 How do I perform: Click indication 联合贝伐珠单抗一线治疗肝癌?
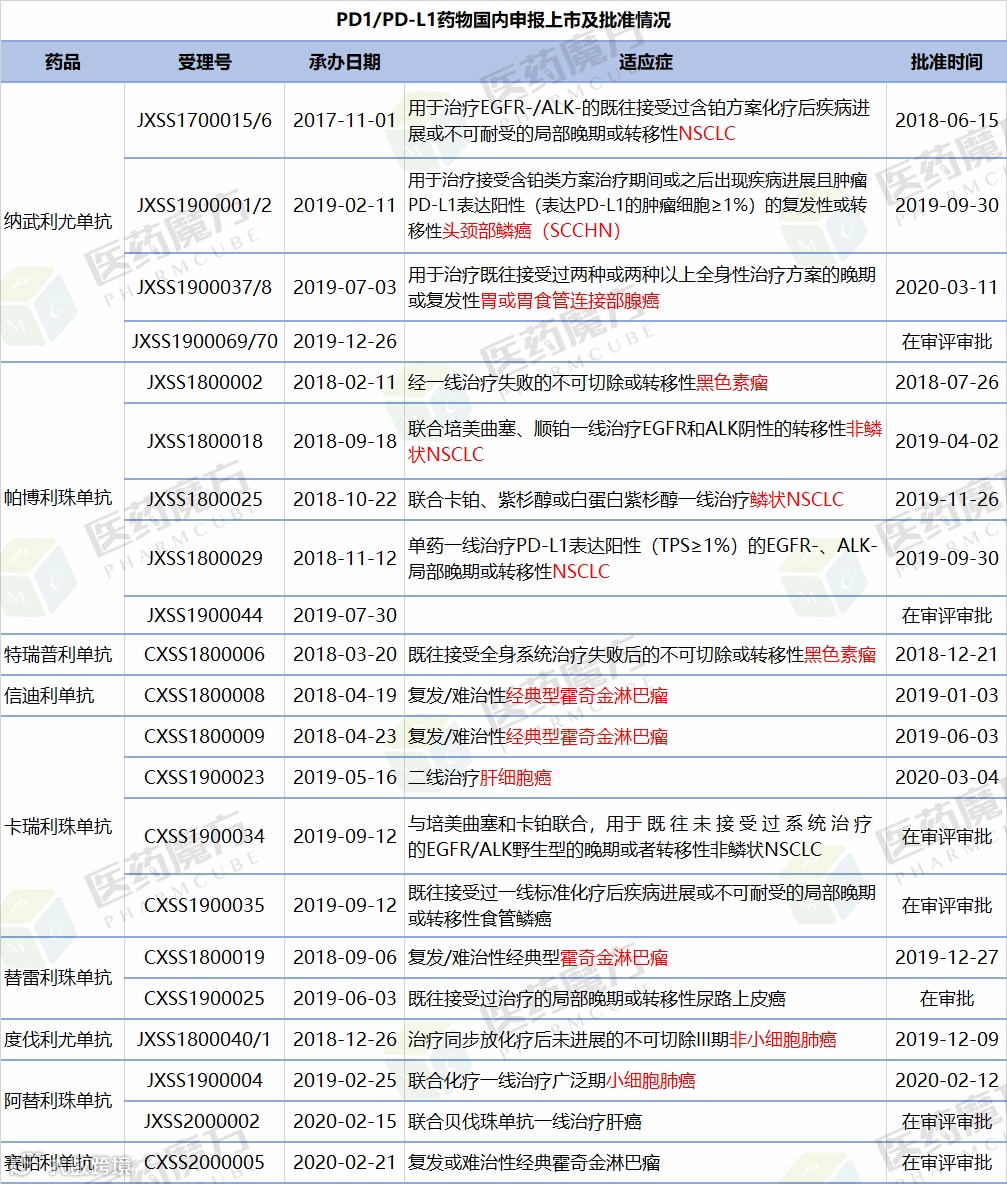click(525, 1121)
